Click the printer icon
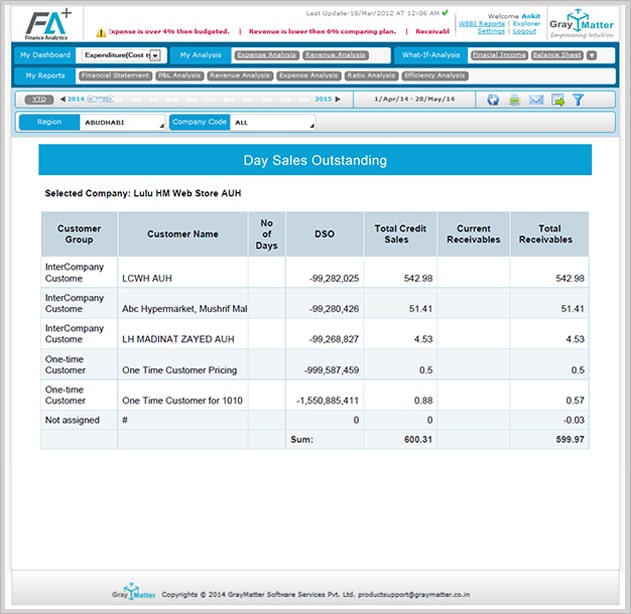Screen dimensions: 631x614 [514, 99]
